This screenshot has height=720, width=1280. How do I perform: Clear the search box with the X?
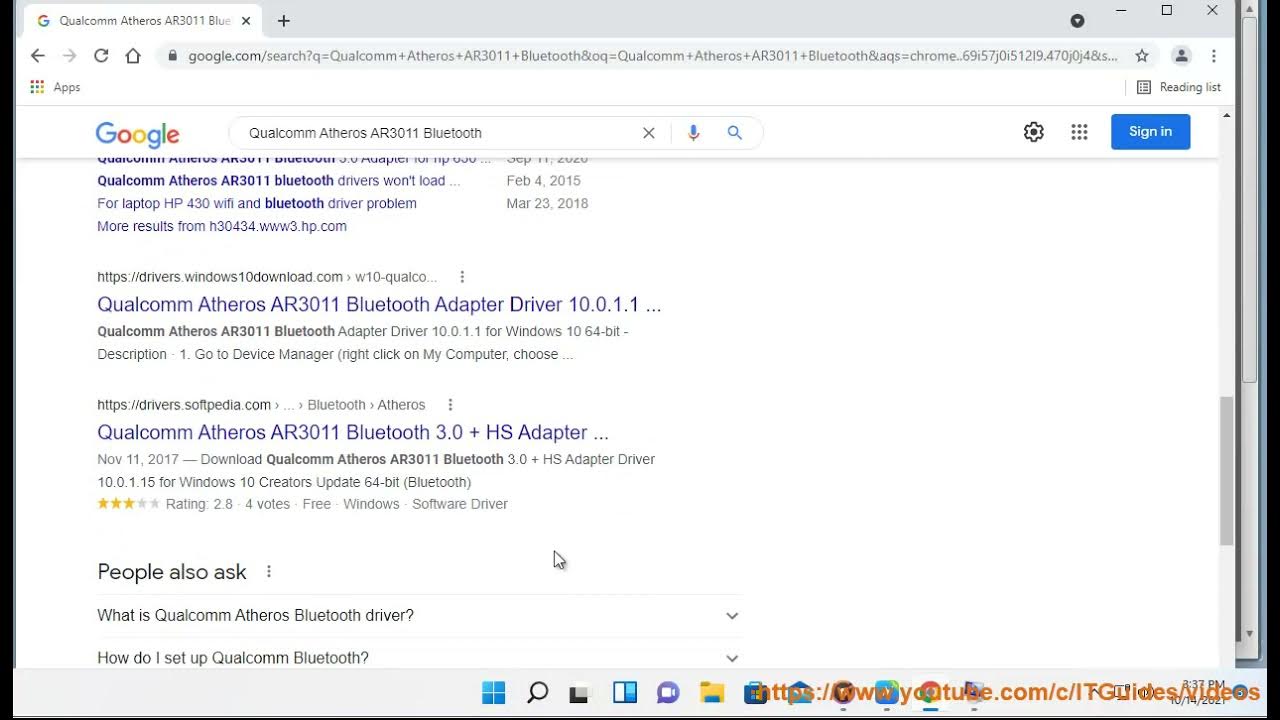pyautogui.click(x=649, y=133)
